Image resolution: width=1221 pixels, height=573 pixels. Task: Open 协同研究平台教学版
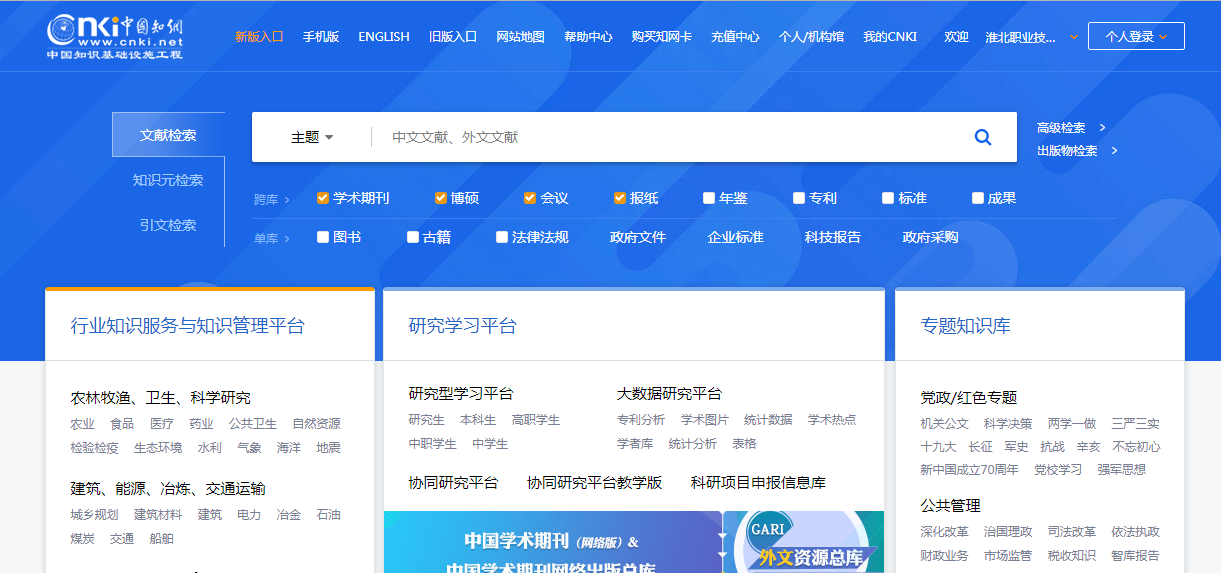[x=595, y=483]
